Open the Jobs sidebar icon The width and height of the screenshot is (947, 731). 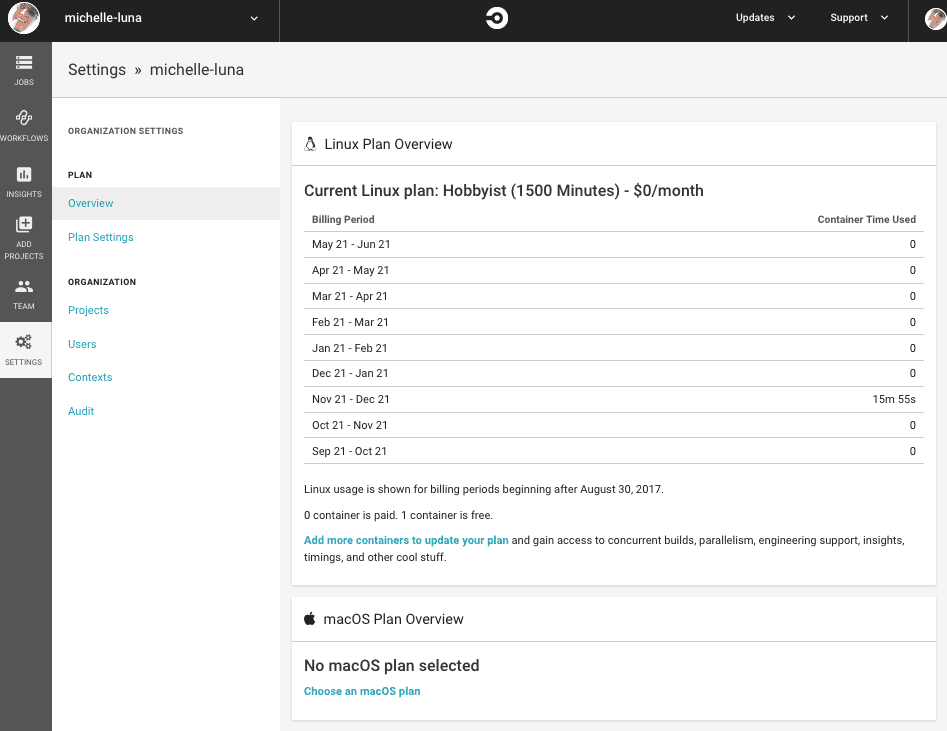[24, 62]
